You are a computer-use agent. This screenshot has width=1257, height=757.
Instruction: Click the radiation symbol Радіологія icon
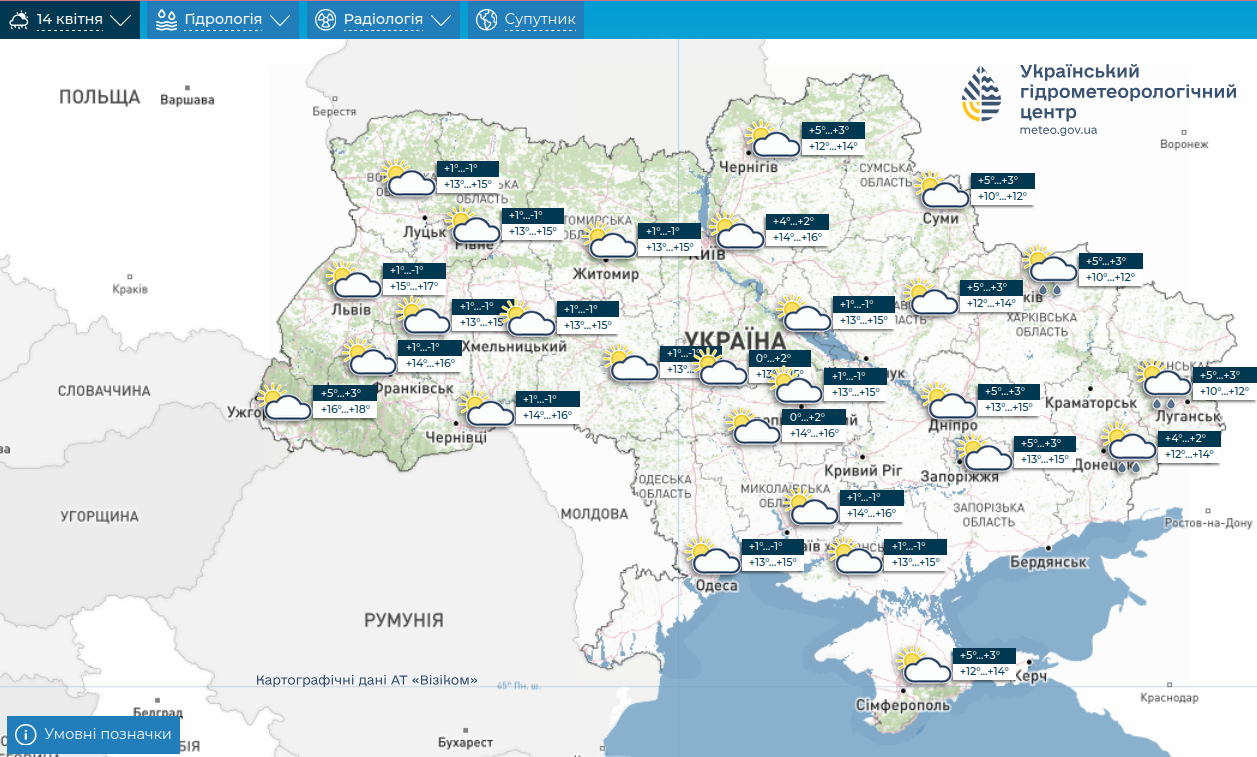tap(326, 19)
